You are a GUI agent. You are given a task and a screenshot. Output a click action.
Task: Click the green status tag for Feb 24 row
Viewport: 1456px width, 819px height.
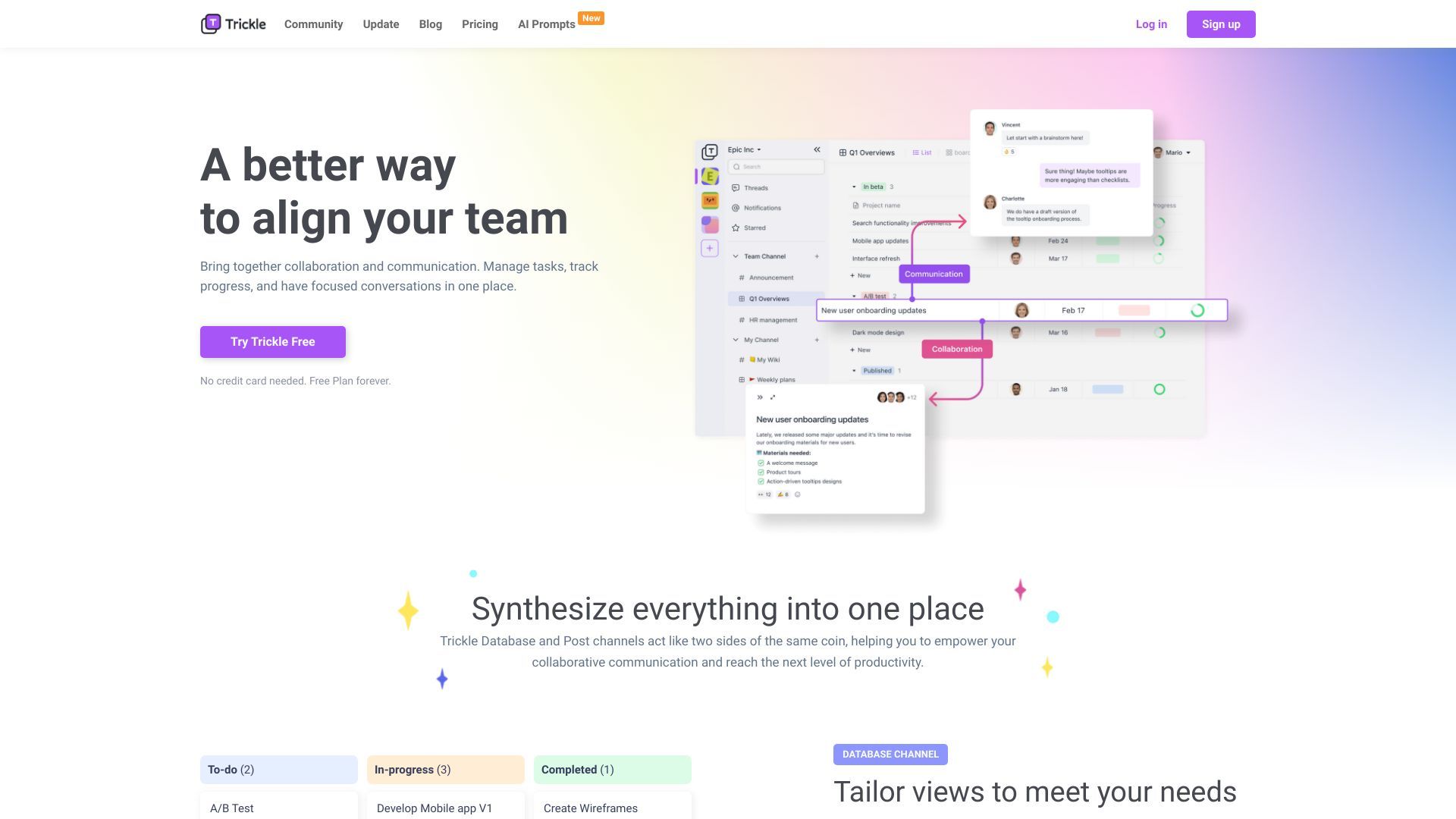pos(1108,241)
